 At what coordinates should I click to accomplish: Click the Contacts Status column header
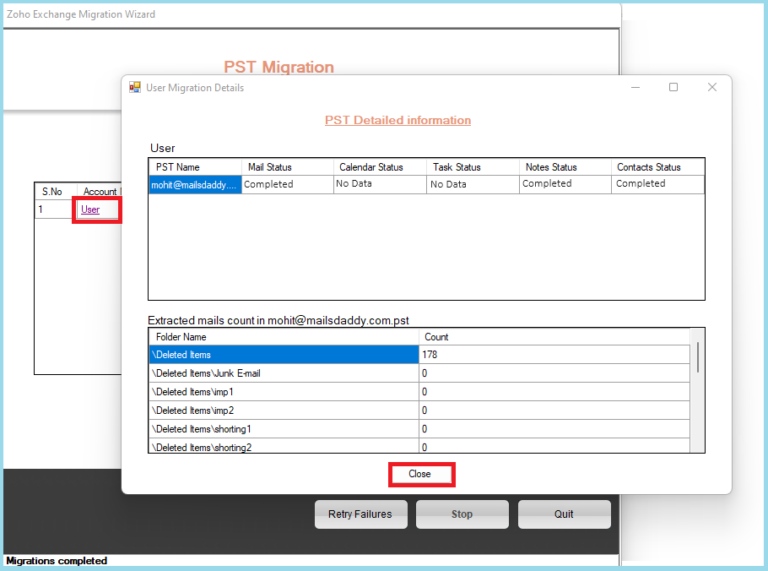(658, 167)
